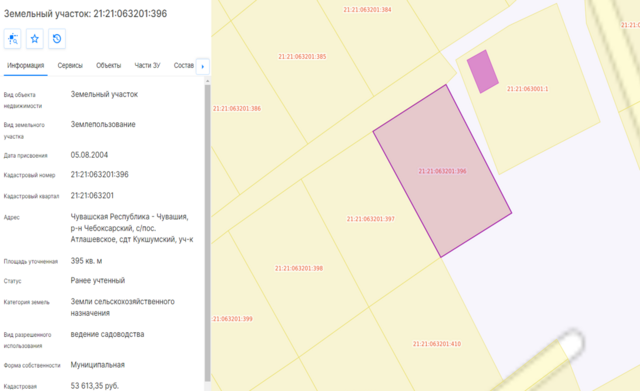This screenshot has height=391, width=640.
Task: Click the panel title Земельный участок: 21:21:063201:396
Action: pos(85,13)
